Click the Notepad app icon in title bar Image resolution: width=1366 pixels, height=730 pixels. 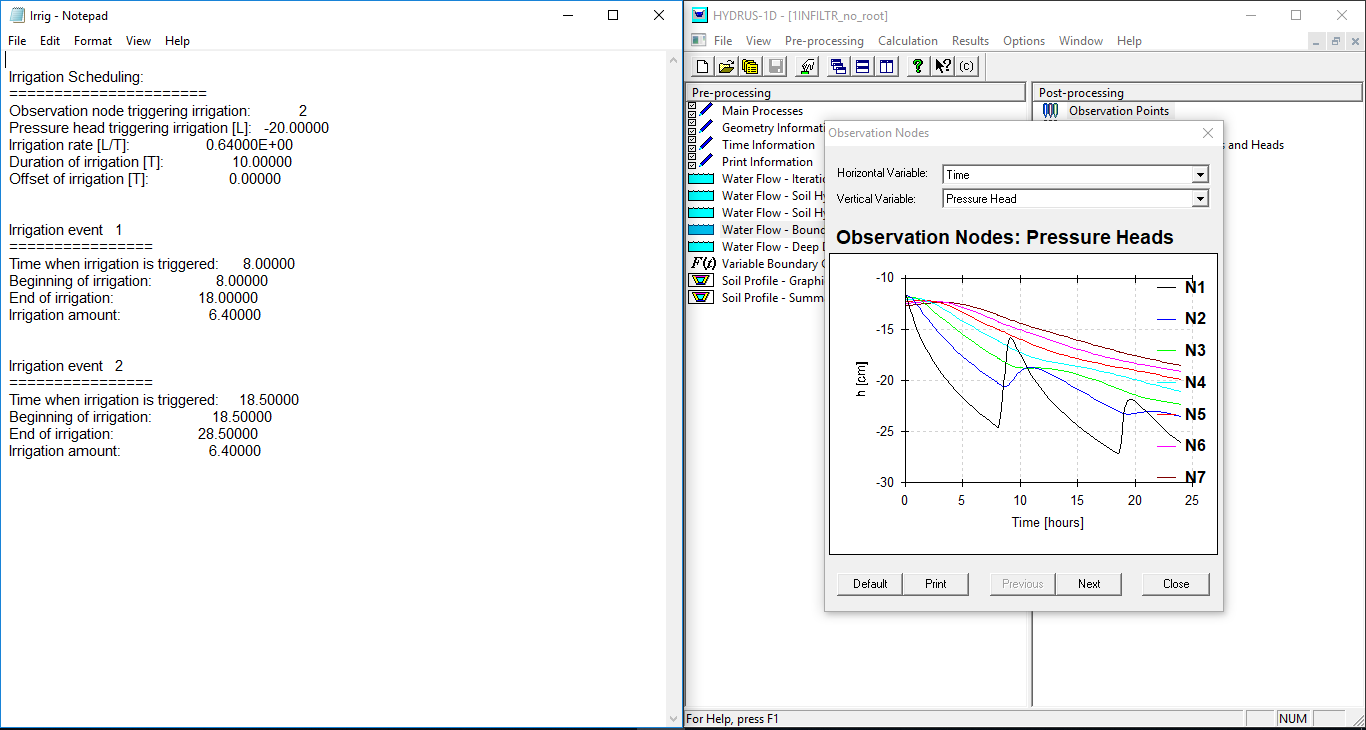[x=16, y=15]
